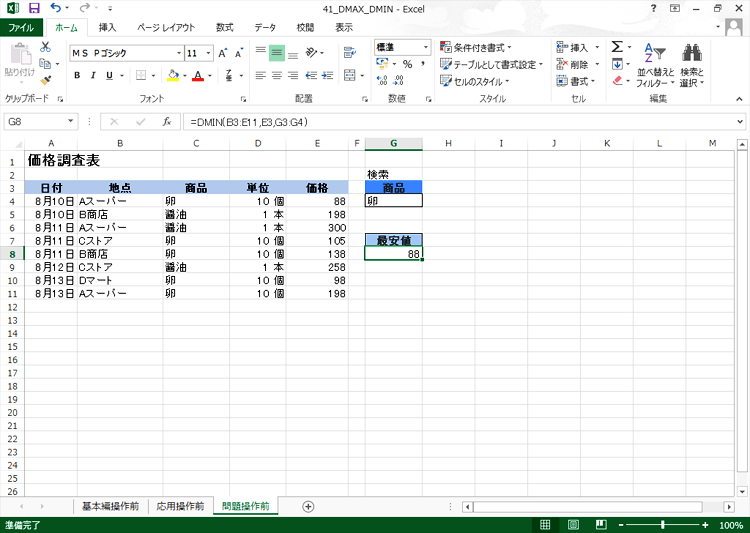Decrease font size with small A
Image resolution: width=750 pixels, height=533 pixels.
[239, 53]
